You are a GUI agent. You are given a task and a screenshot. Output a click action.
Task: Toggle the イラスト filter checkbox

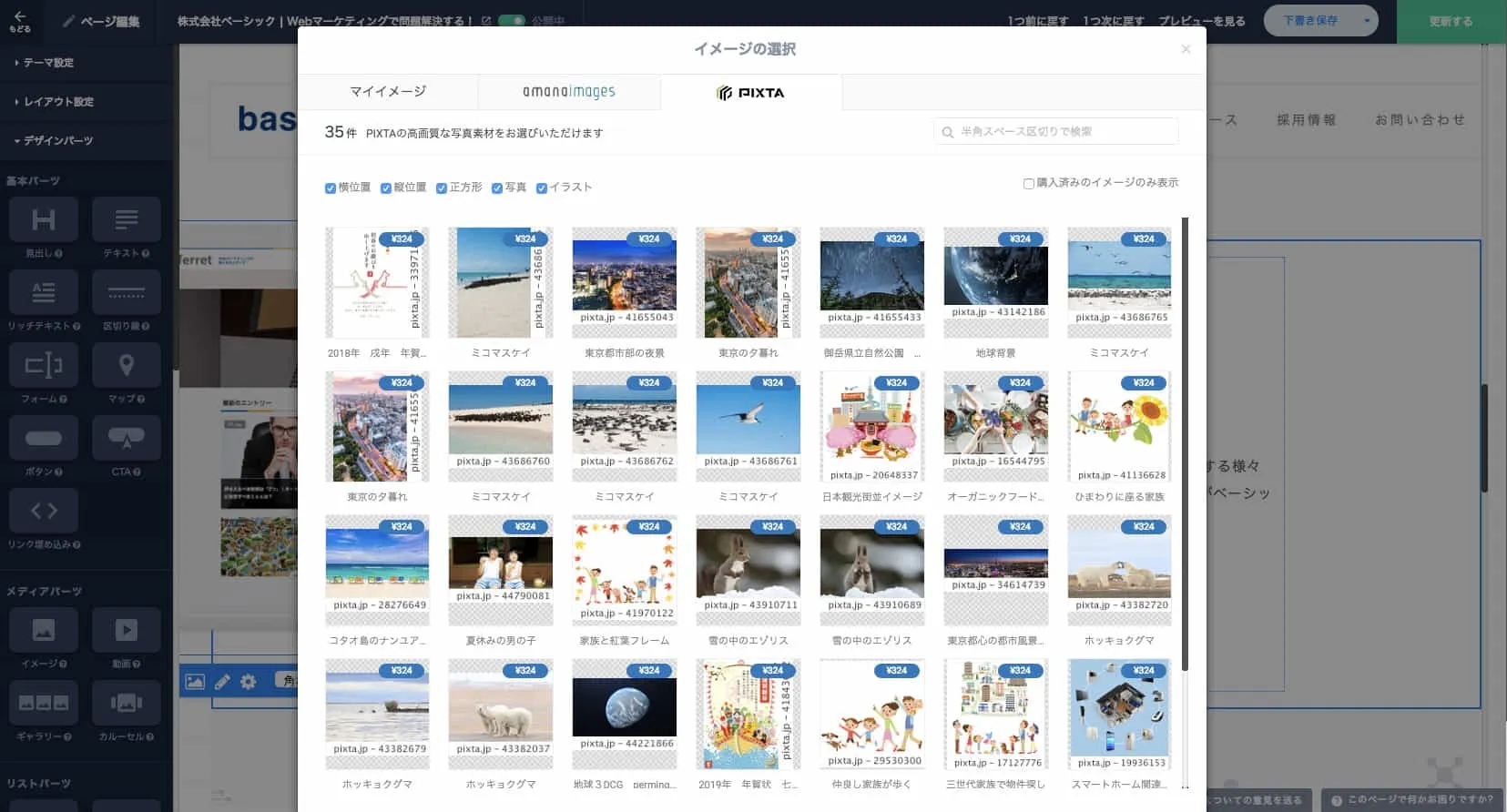[542, 188]
